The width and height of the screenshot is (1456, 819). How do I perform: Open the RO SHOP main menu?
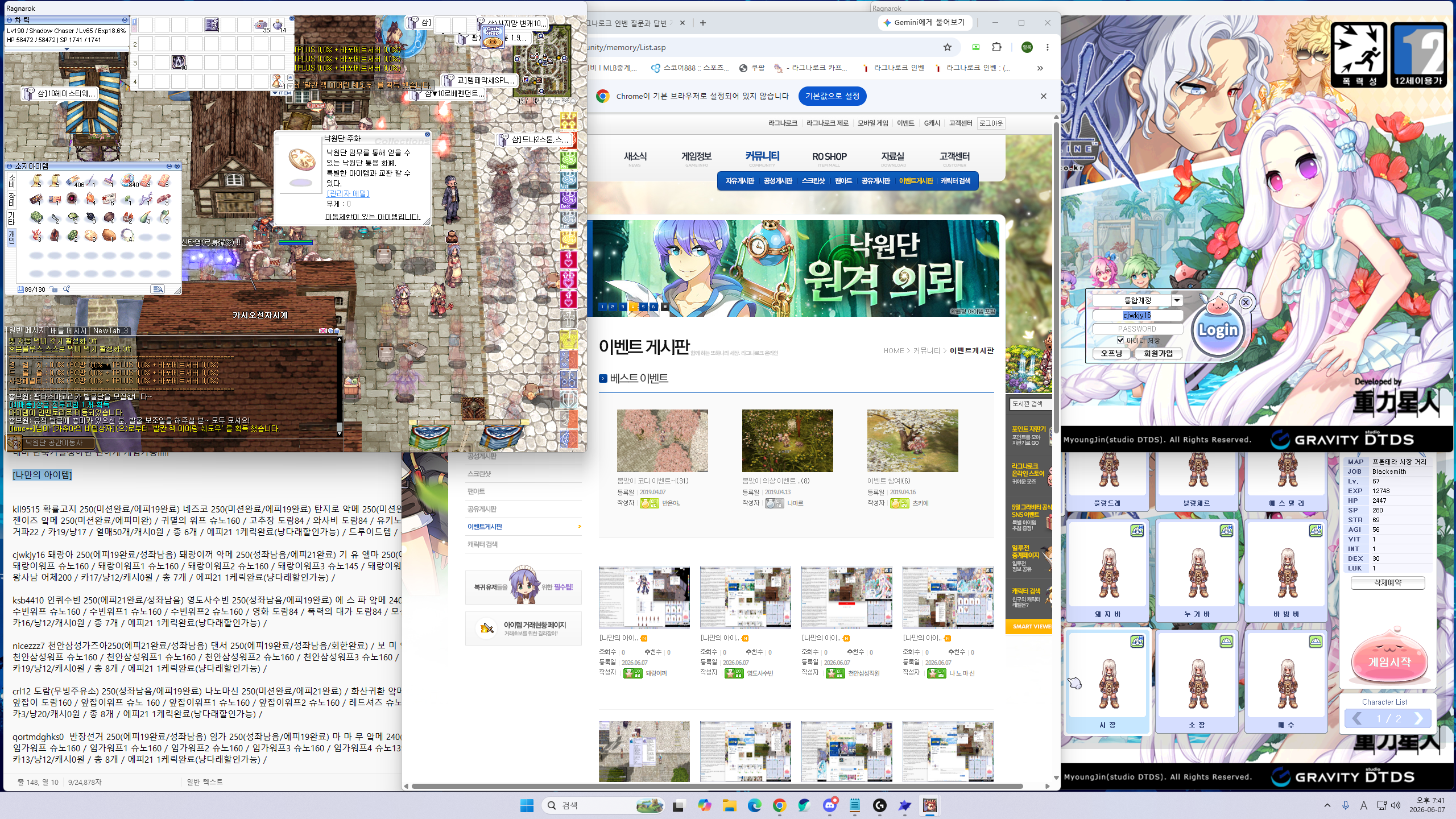(829, 157)
